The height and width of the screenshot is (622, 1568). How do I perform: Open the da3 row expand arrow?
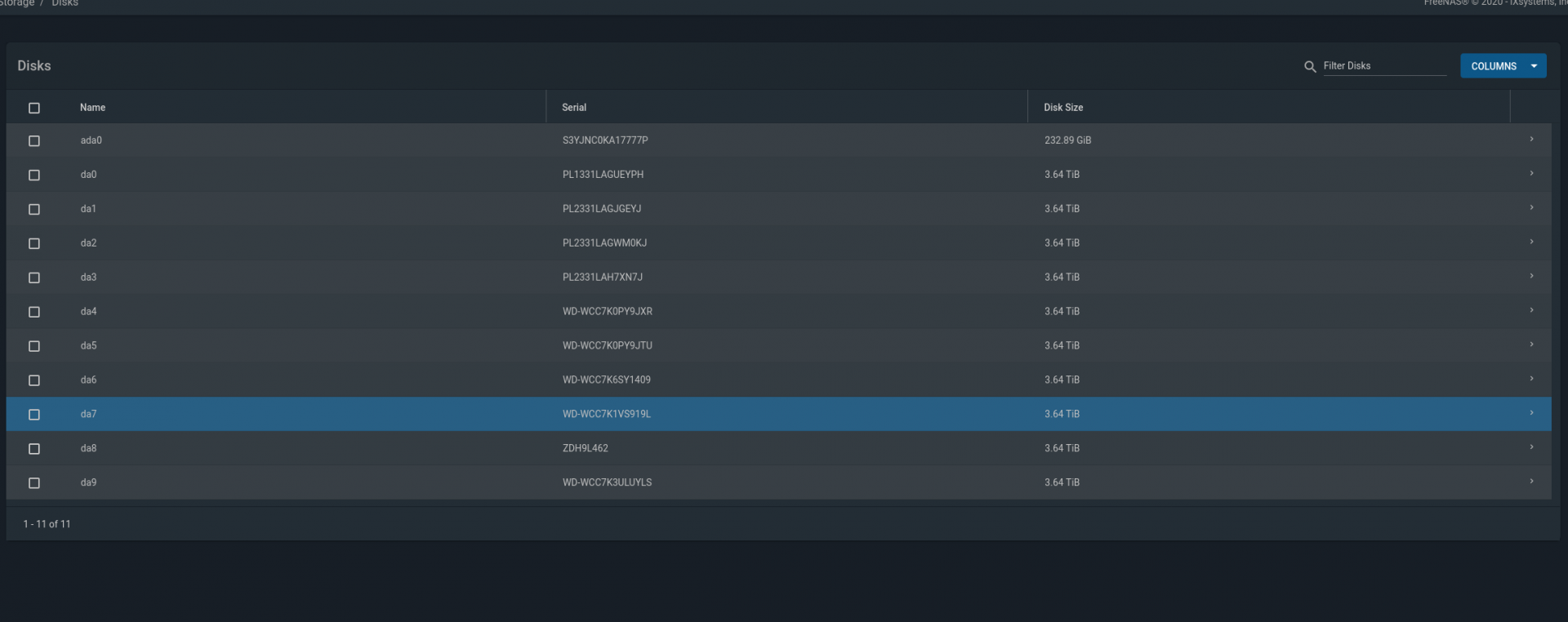[1531, 277]
